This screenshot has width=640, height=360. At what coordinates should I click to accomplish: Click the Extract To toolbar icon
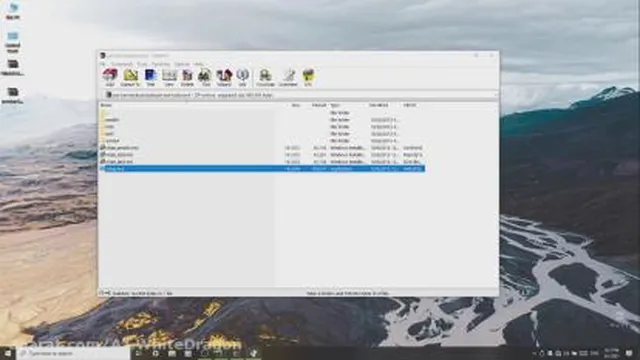tap(130, 77)
